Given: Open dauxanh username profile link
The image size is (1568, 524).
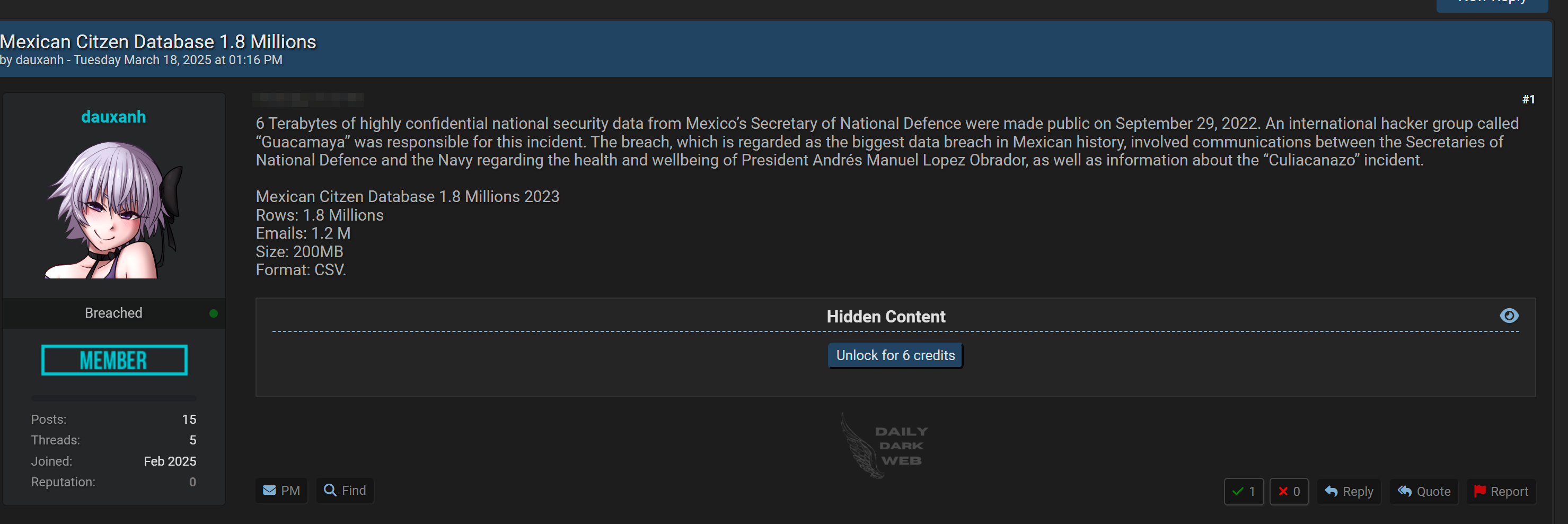Looking at the screenshot, I should [114, 116].
